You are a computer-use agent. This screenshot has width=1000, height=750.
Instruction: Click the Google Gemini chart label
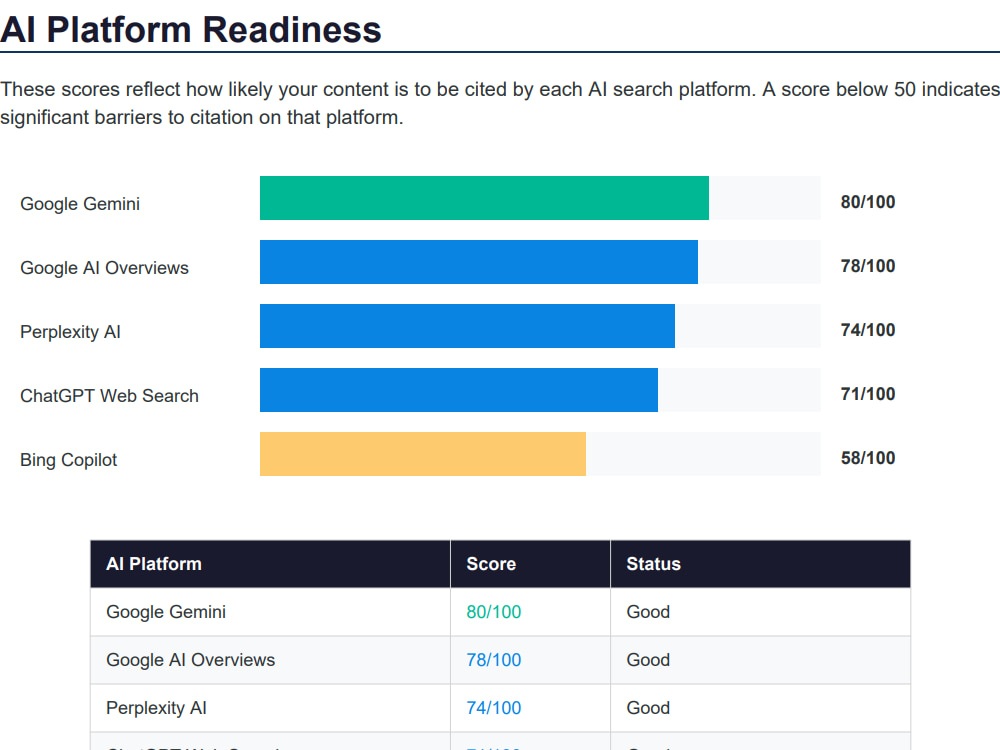[x=80, y=204]
